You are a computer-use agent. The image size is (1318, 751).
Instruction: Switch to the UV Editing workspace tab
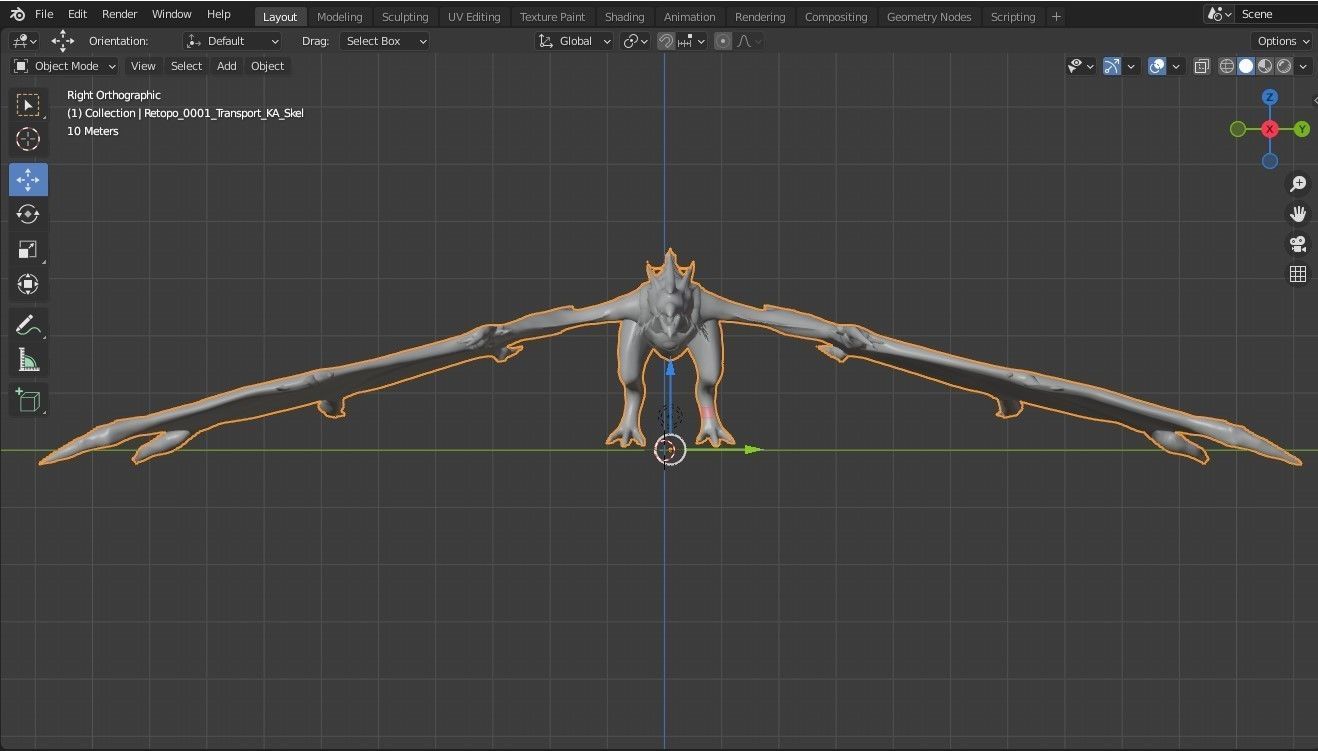(475, 17)
